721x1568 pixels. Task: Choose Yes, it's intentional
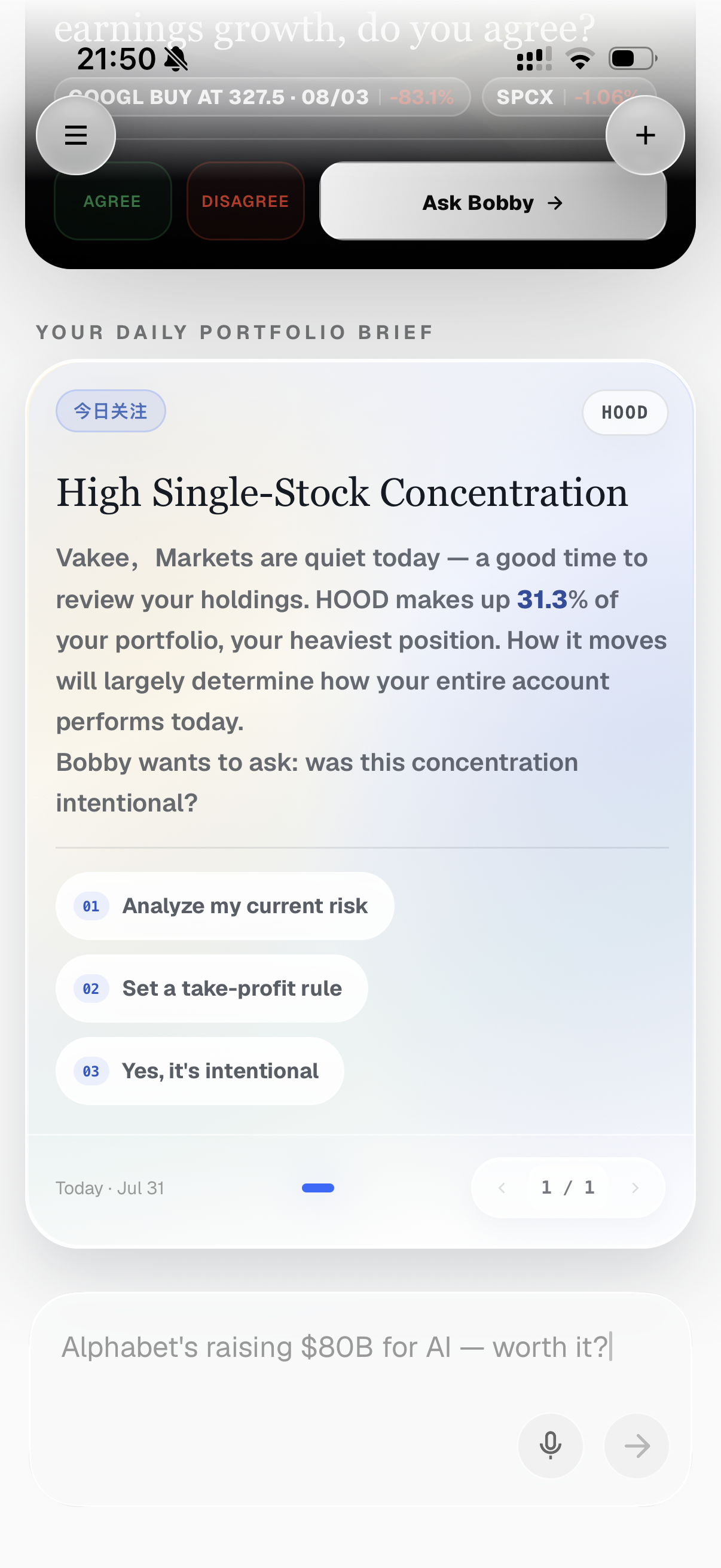[x=200, y=1070]
